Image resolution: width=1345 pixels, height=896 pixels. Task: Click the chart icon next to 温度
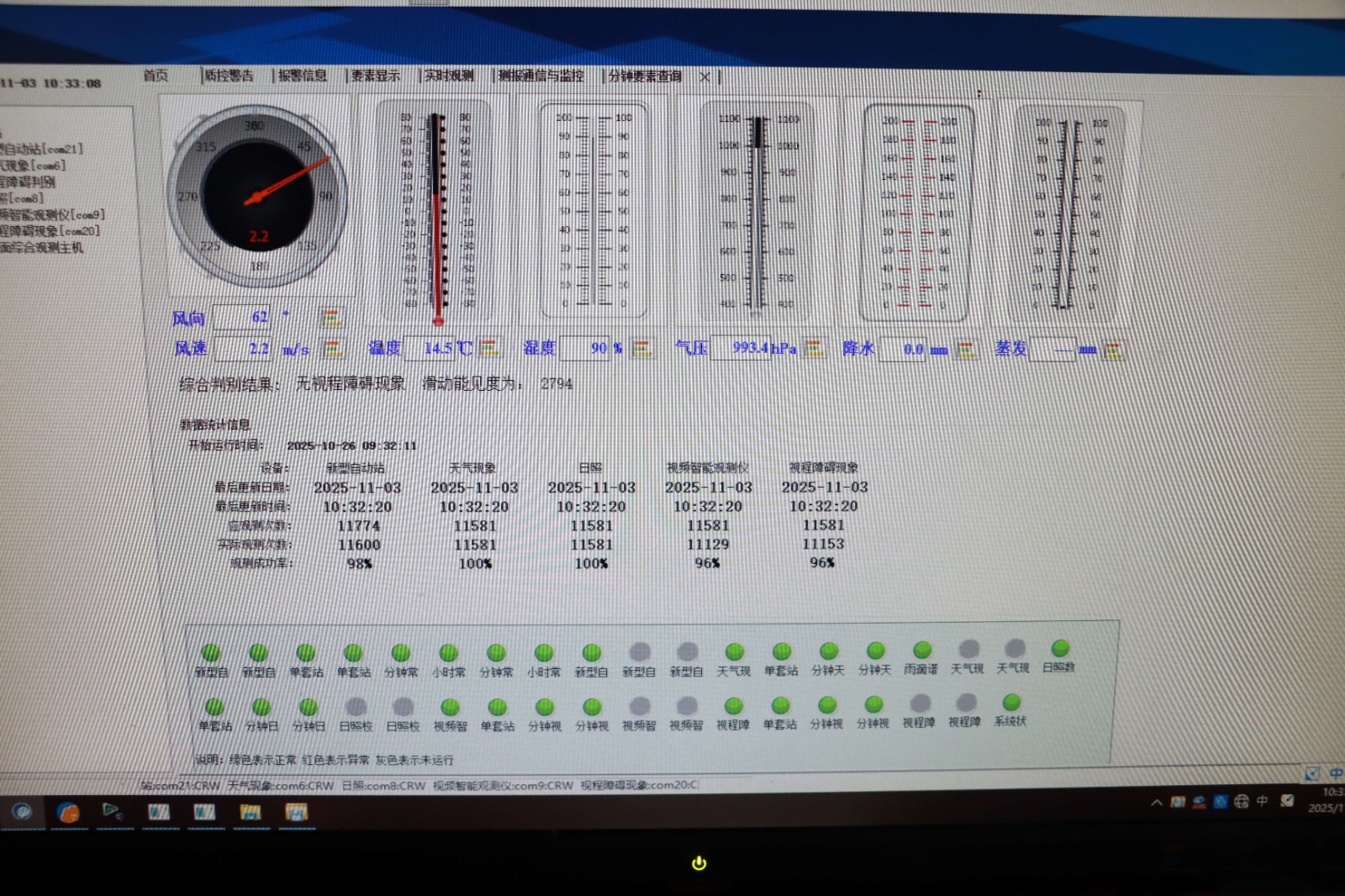(x=489, y=347)
